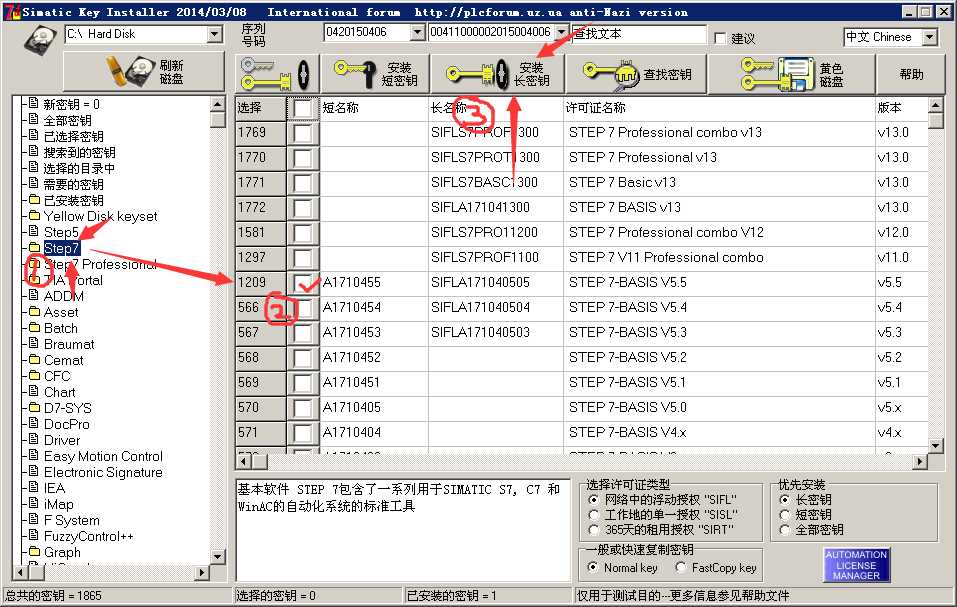Viewport: 957px width, 607px height.
Task: Select all keys priority radio button
Action: coord(785,530)
